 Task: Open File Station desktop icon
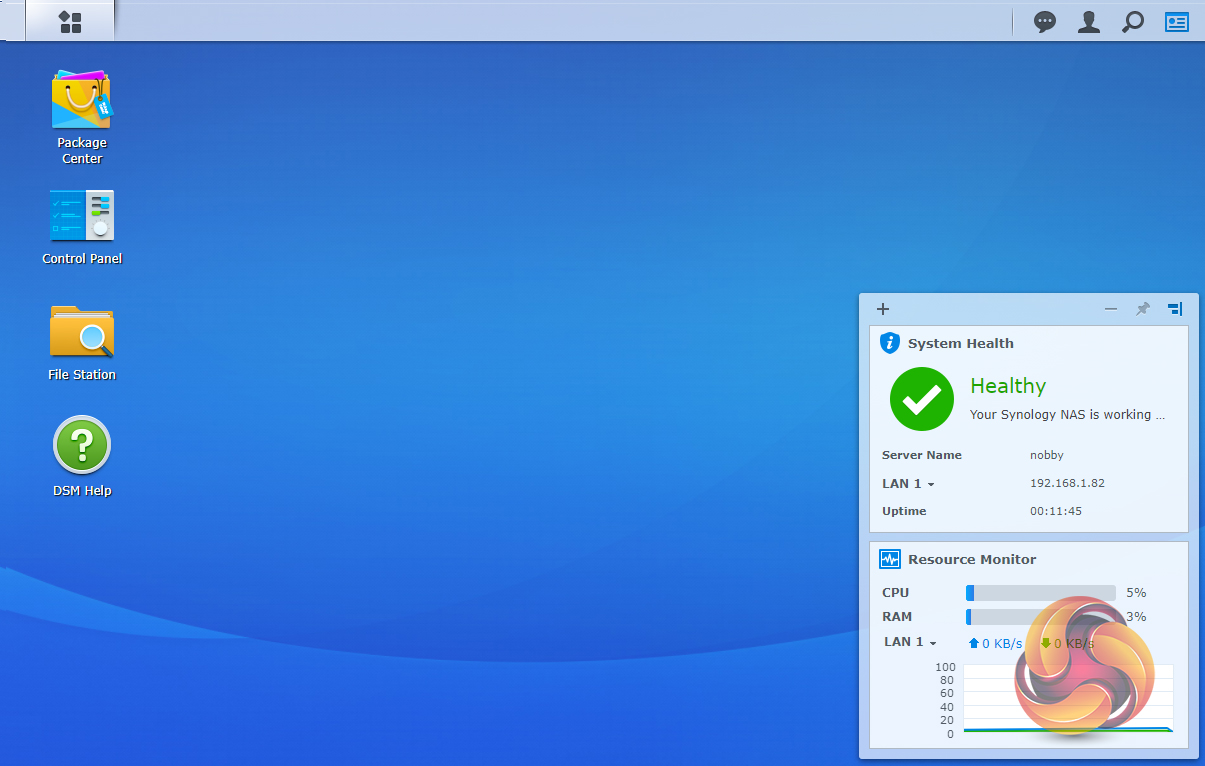82,343
